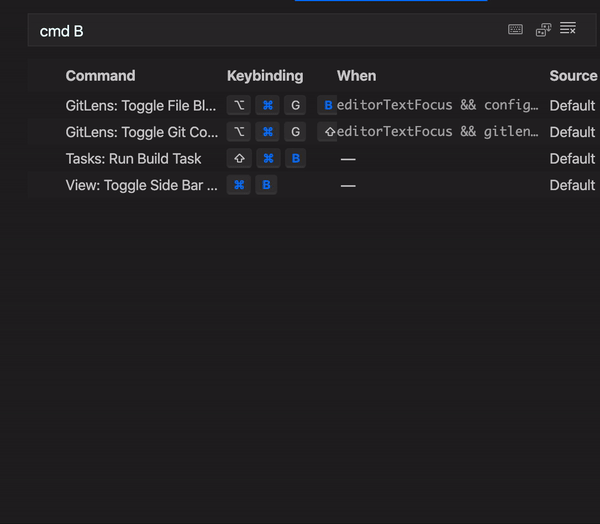Click the When dash in Run Build Task row
The image size is (600, 524).
pyautogui.click(x=348, y=159)
